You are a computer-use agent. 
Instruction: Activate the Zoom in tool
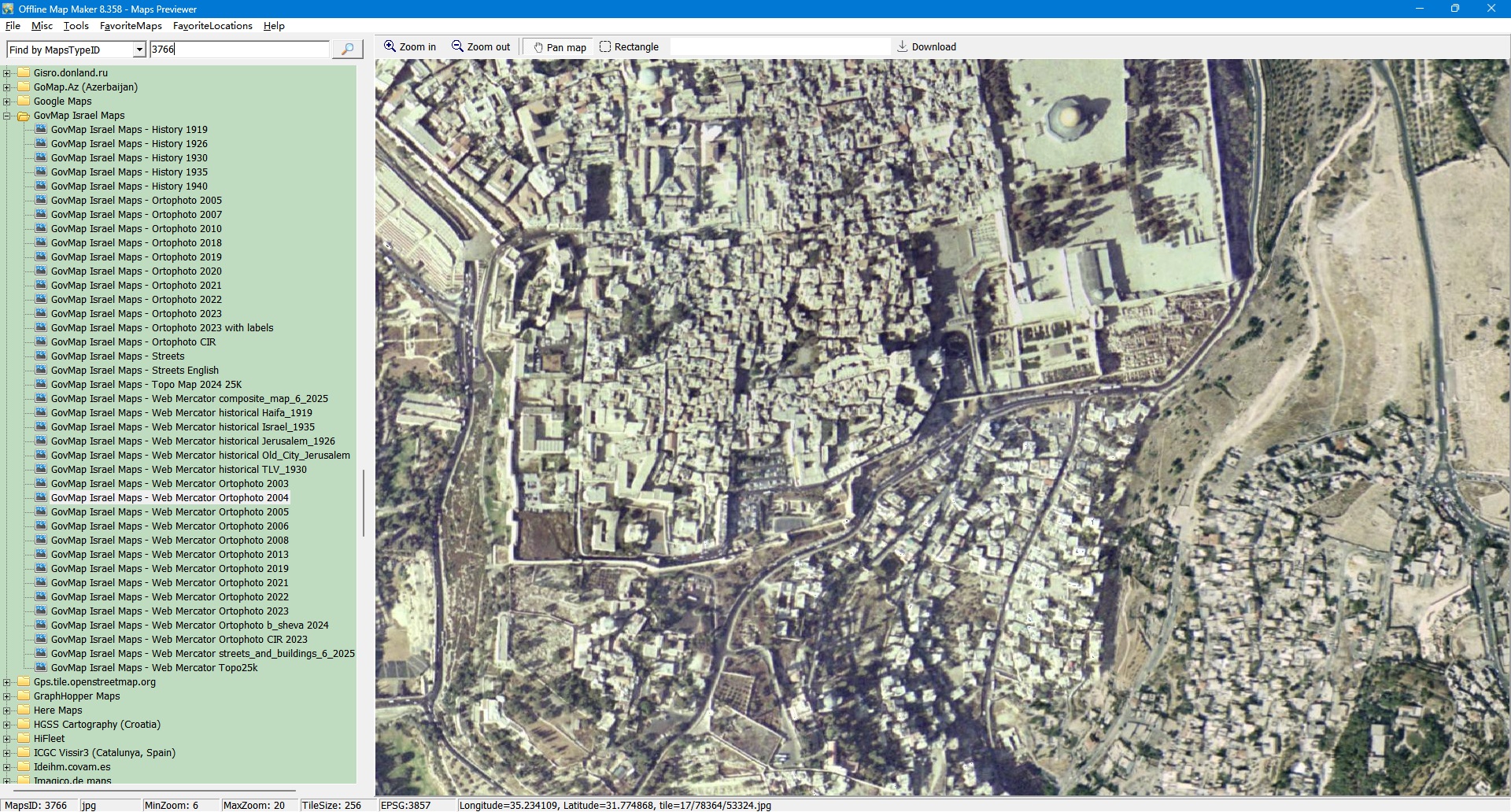409,46
